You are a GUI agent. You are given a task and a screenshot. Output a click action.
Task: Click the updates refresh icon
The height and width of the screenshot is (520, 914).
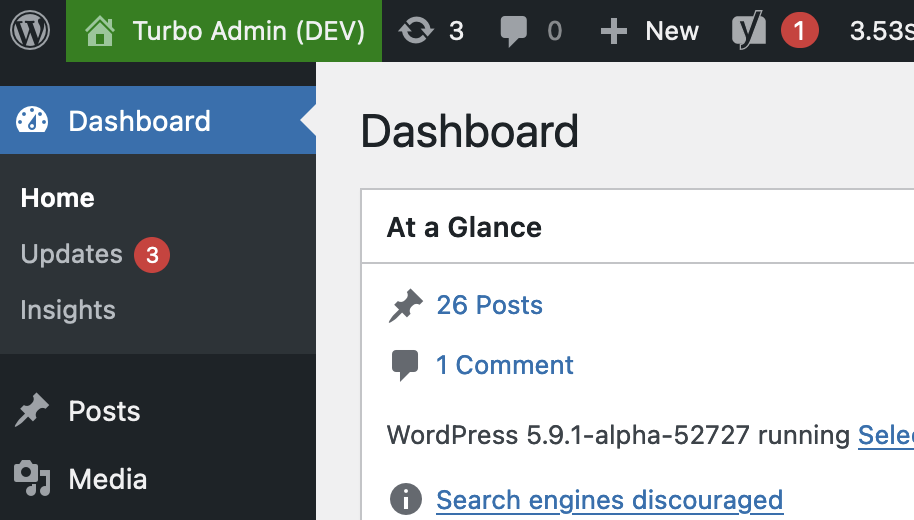coord(415,31)
